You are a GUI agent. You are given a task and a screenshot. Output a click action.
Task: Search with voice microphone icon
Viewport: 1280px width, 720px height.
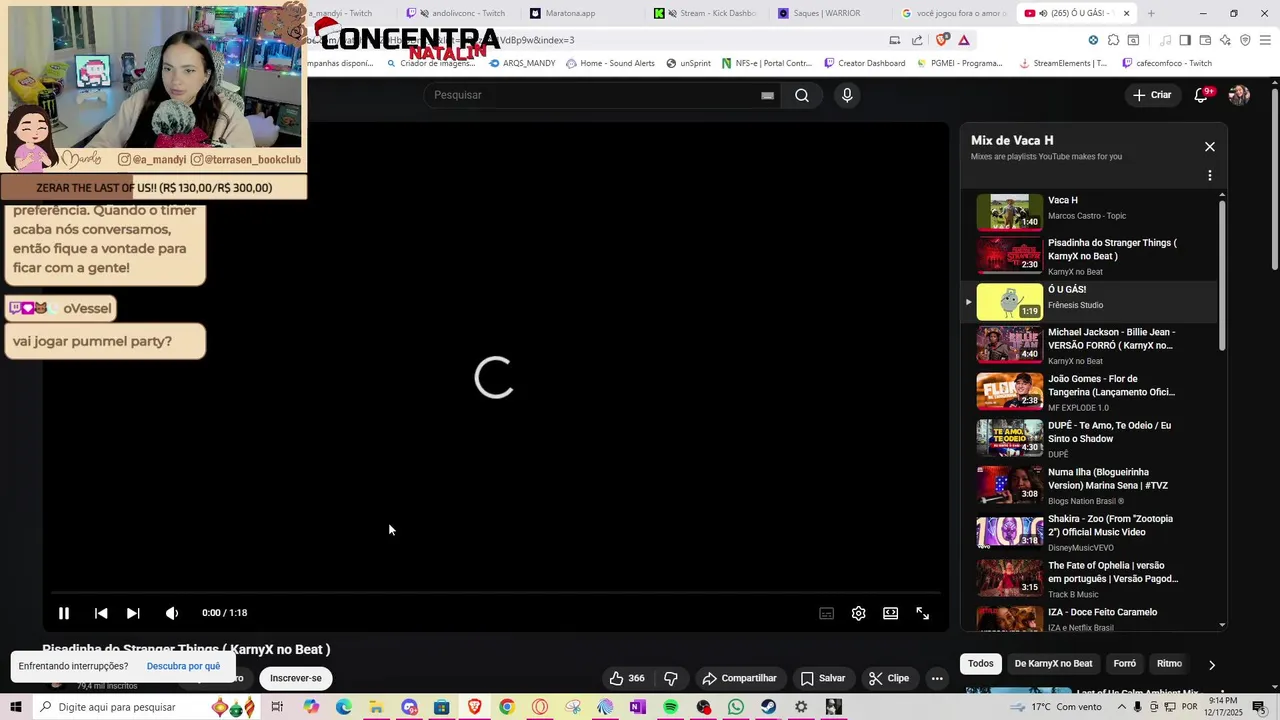(x=847, y=95)
